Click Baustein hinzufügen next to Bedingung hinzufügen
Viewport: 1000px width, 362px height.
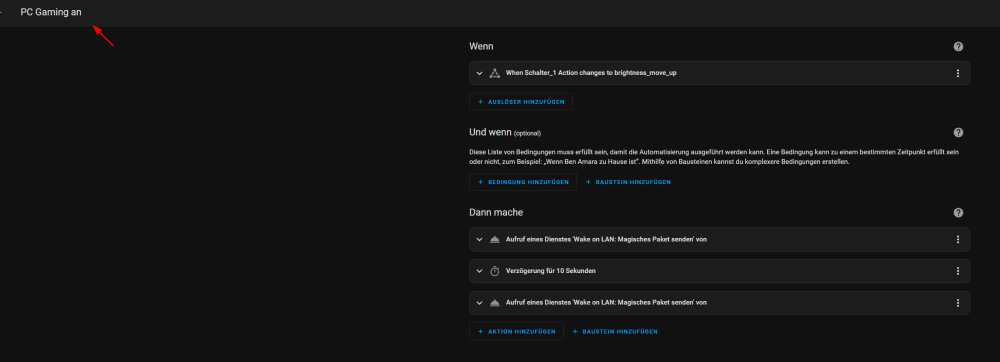click(x=628, y=182)
